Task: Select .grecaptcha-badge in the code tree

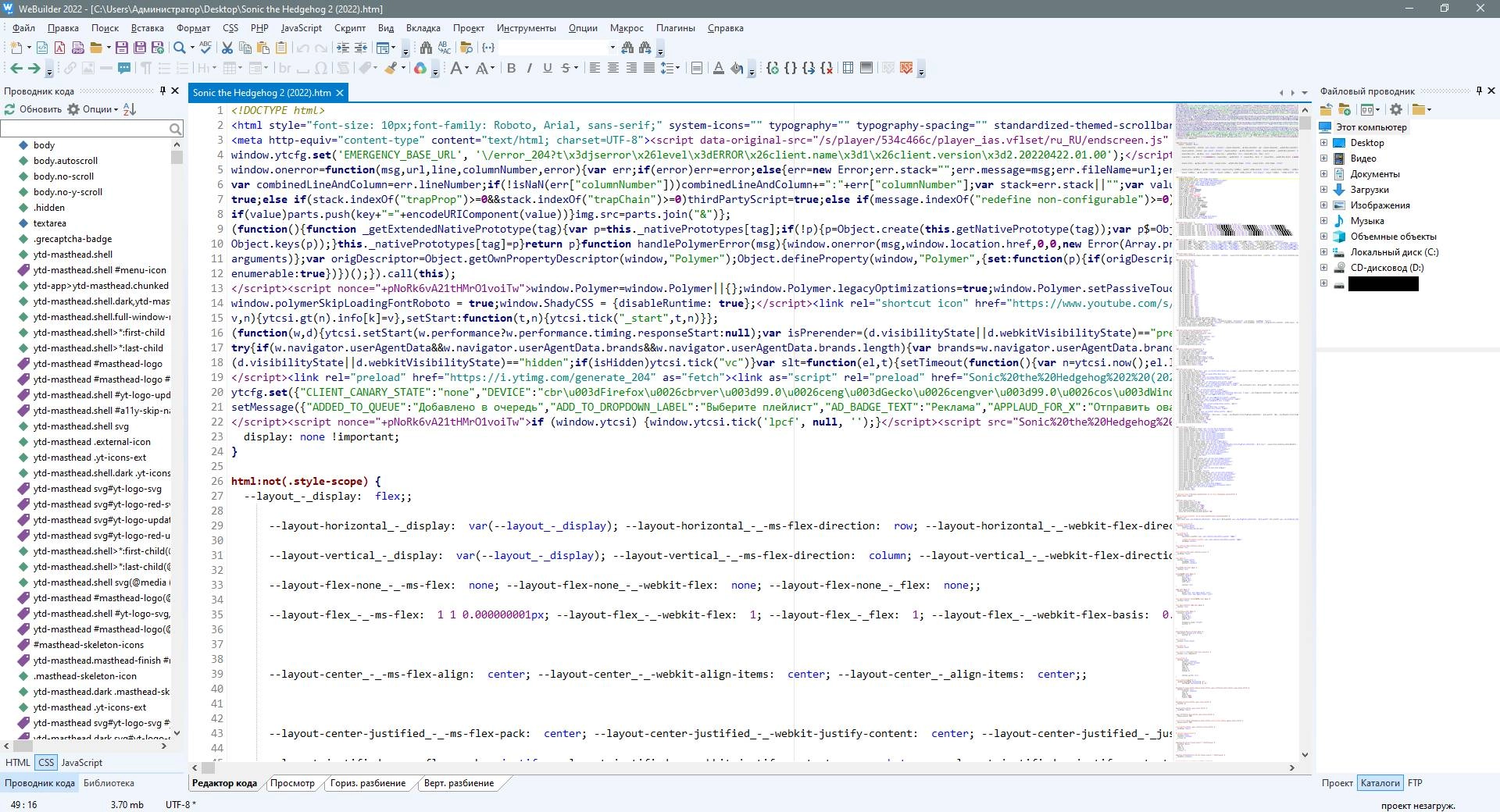Action: [72, 239]
